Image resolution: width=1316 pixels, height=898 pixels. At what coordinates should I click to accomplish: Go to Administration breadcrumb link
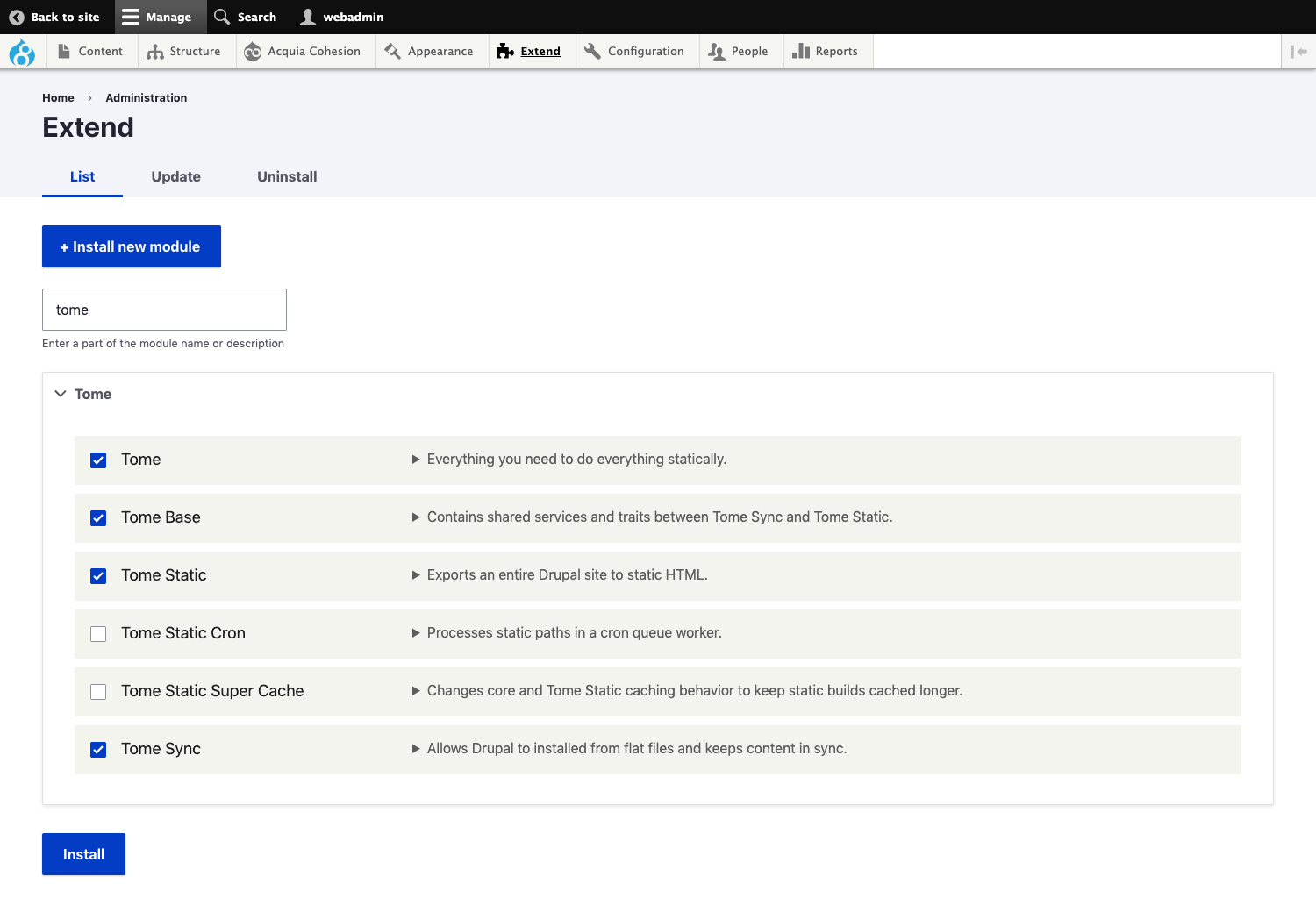click(147, 98)
